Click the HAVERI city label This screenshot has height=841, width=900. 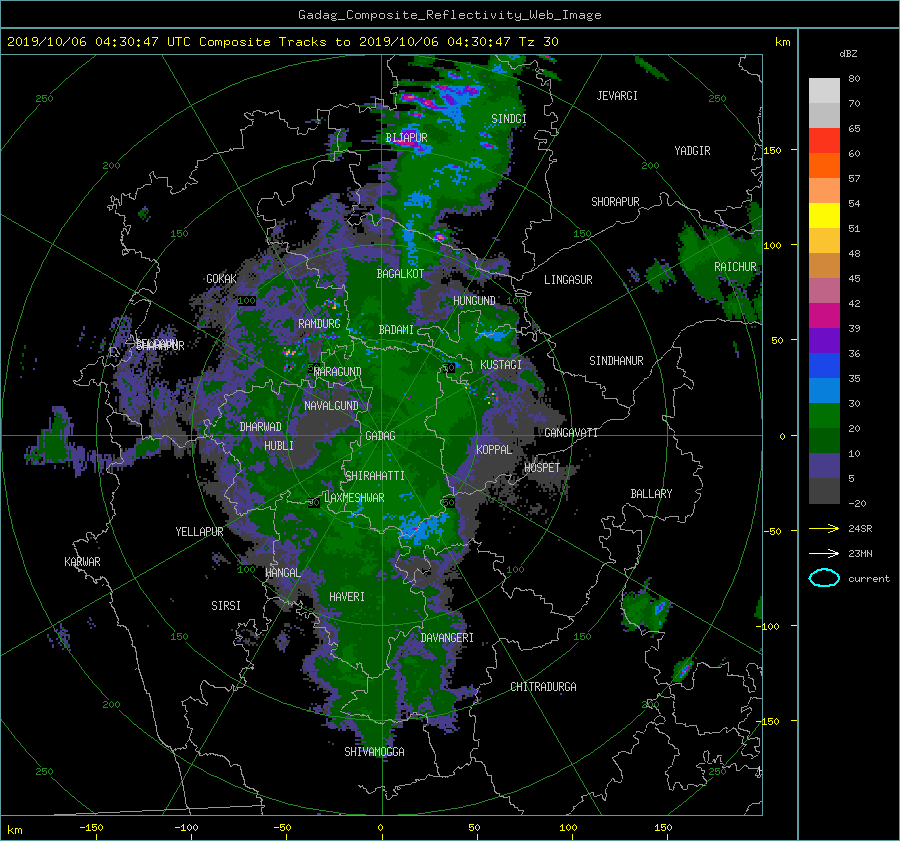coord(347,597)
